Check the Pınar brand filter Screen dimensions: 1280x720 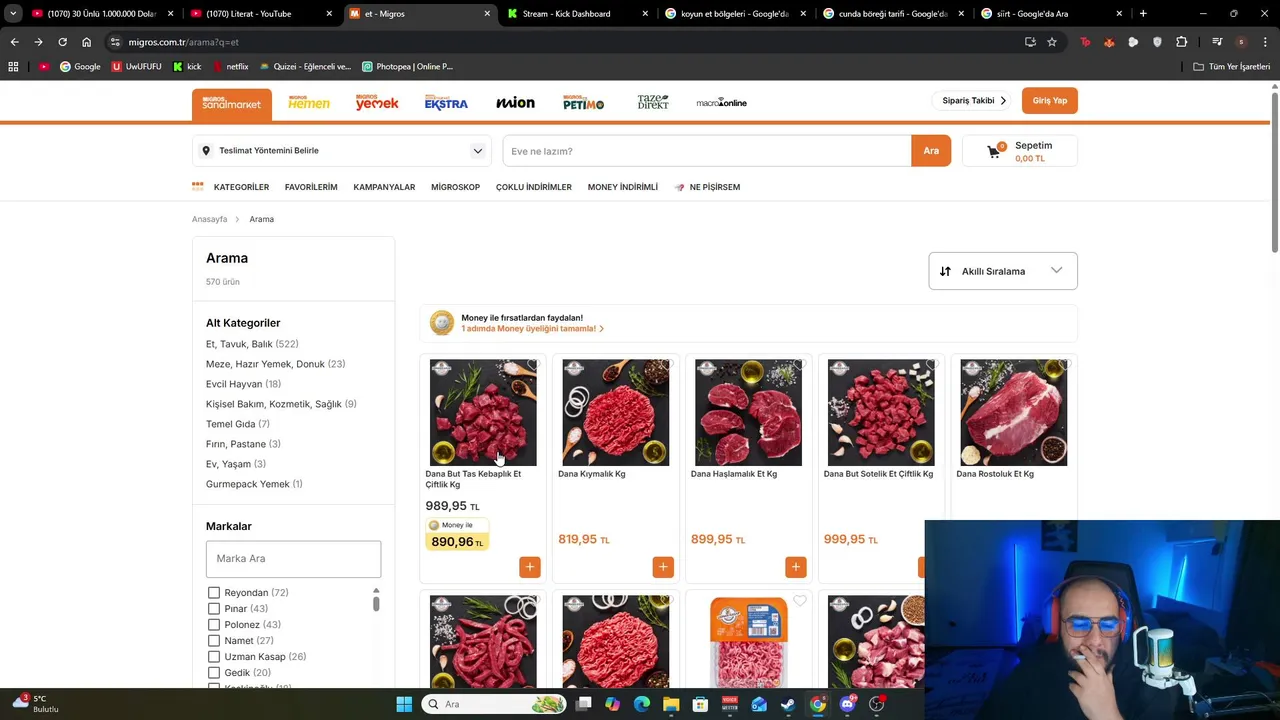(214, 609)
